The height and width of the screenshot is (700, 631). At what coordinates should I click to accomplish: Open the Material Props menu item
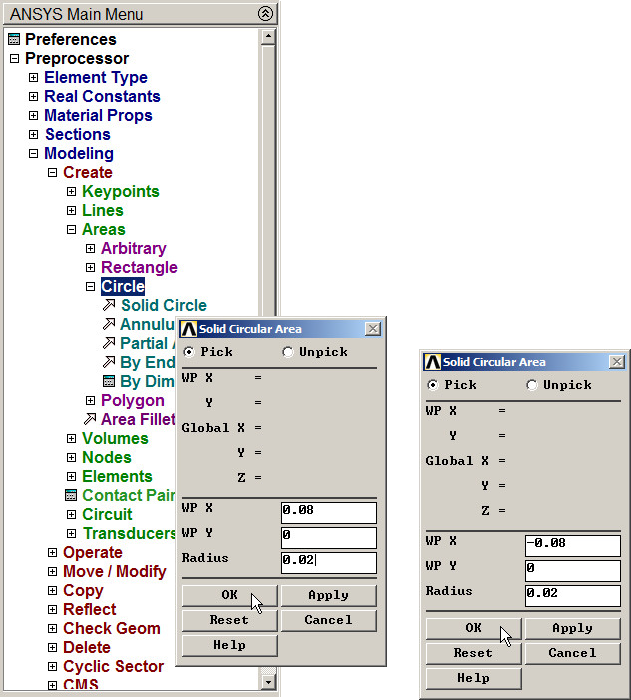coord(98,116)
